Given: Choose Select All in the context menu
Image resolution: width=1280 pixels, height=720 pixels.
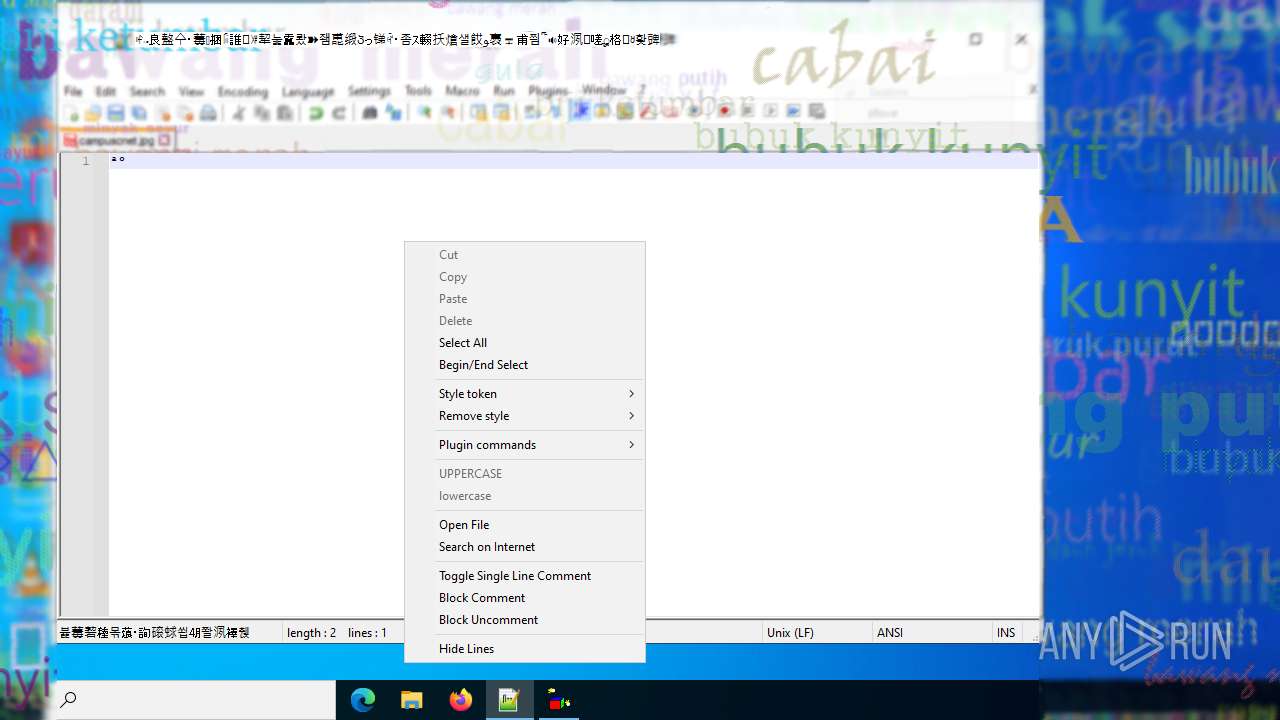Looking at the screenshot, I should 525,343.
